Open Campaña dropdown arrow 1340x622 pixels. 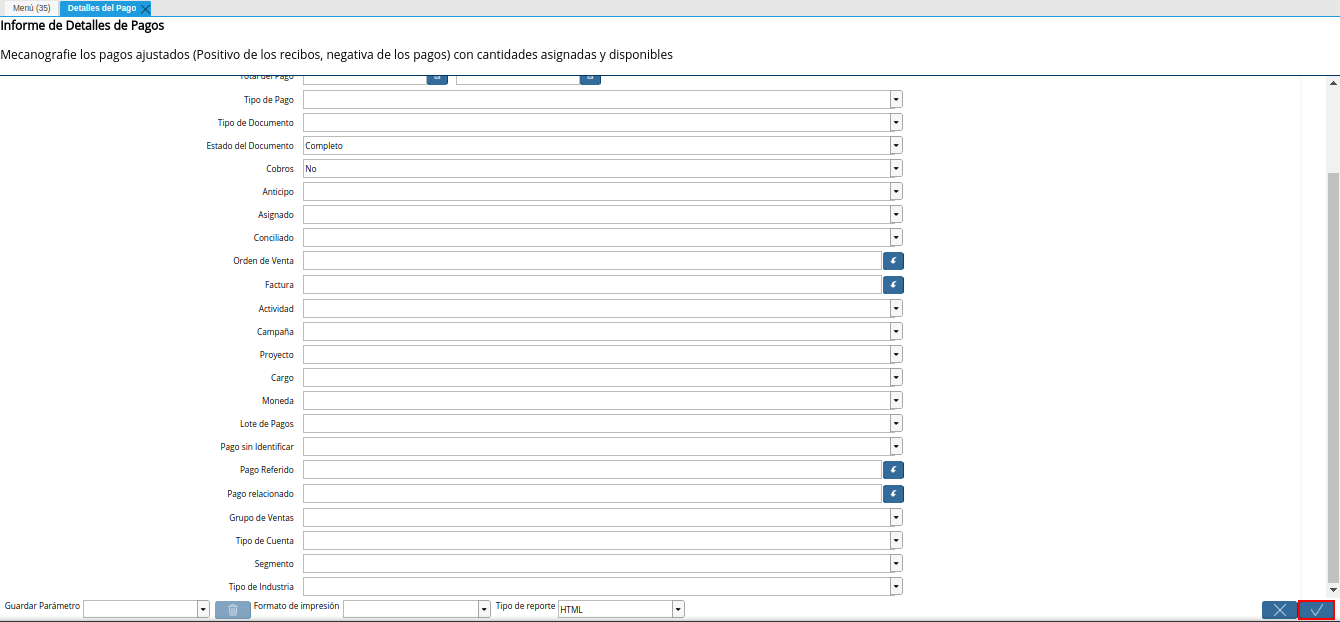click(896, 332)
